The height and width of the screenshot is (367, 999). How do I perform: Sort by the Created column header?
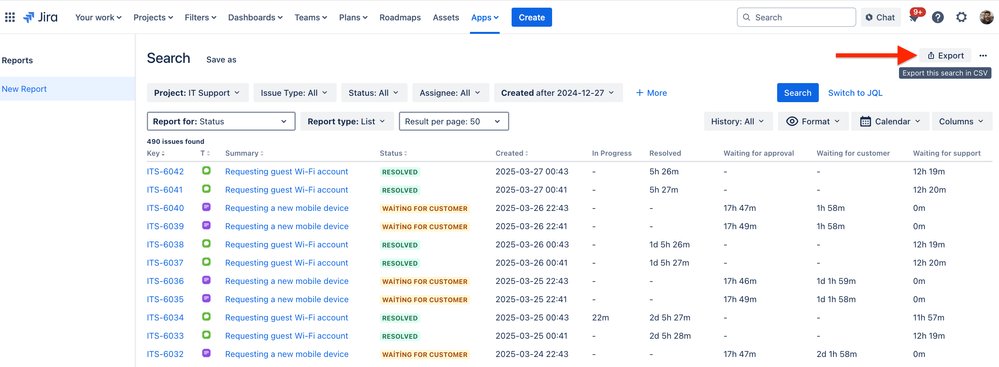point(512,154)
